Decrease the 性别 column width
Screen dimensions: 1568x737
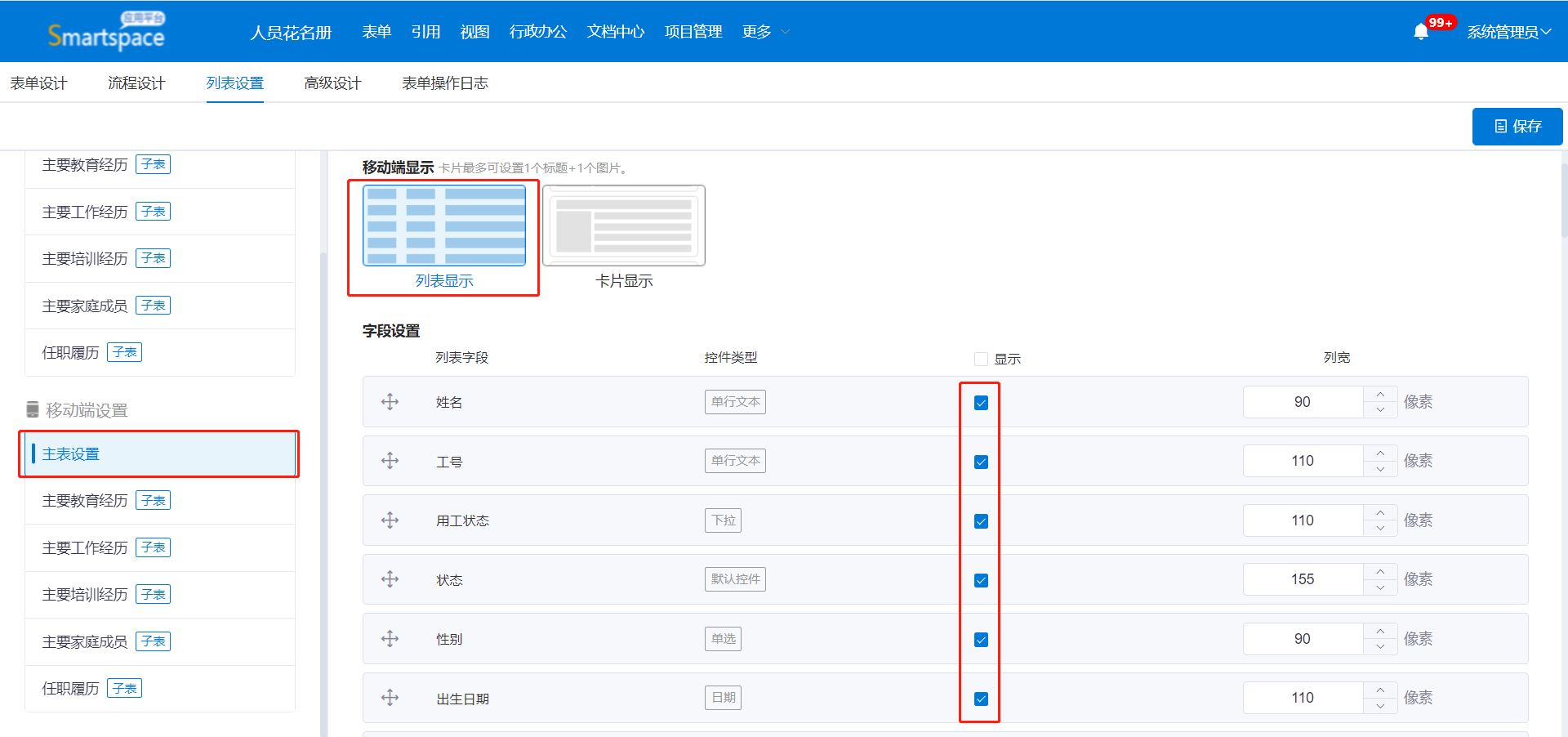coord(1380,646)
